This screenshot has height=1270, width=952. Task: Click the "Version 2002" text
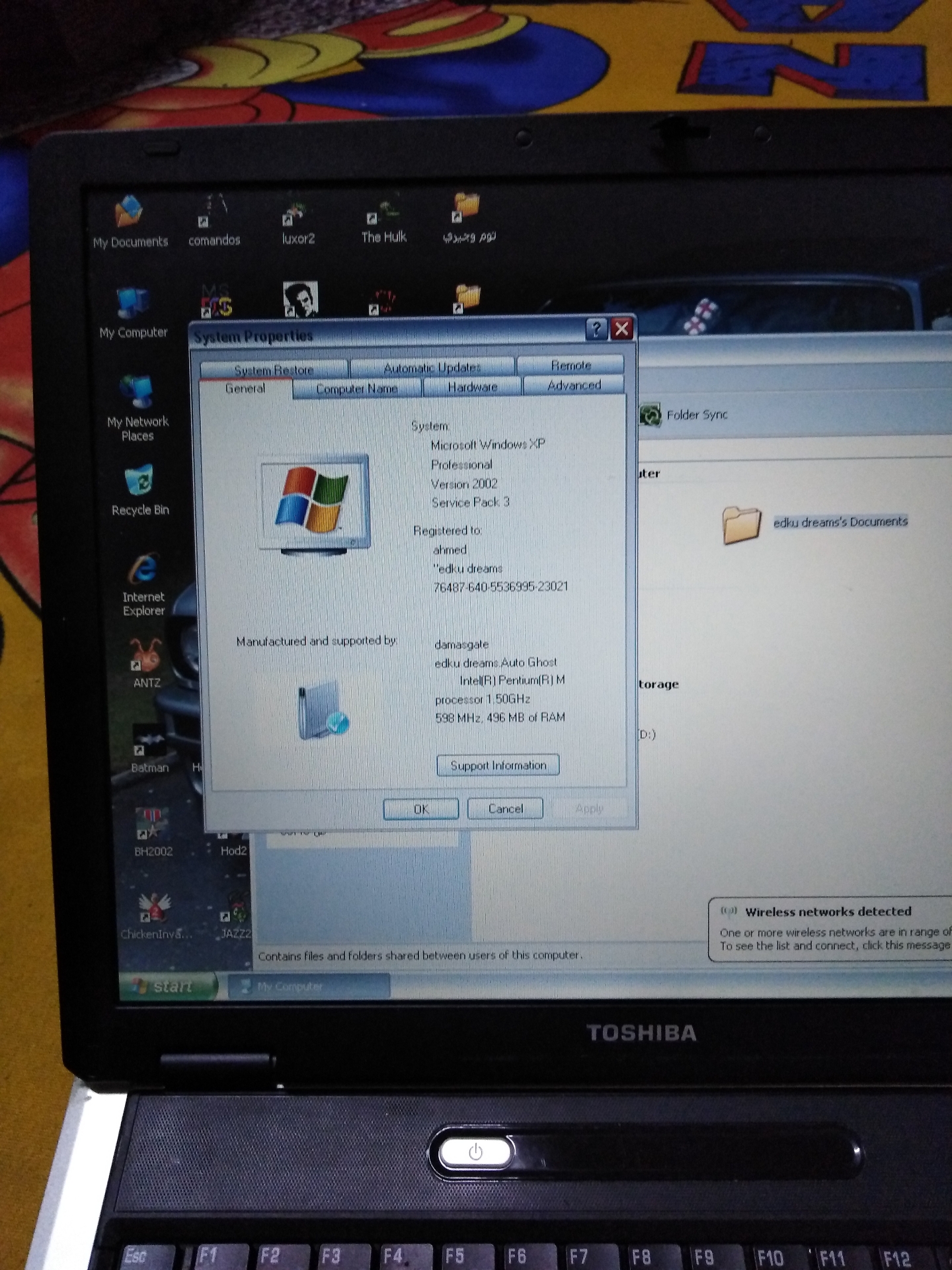(x=464, y=484)
